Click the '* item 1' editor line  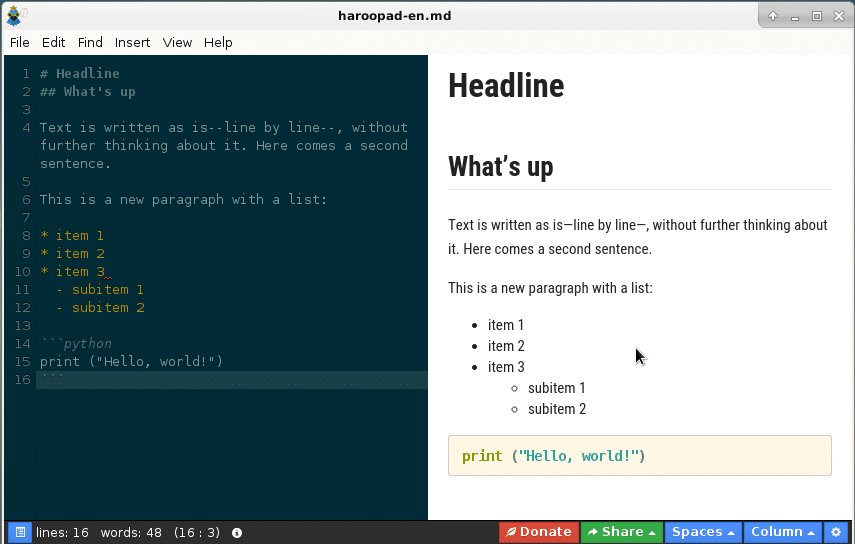pyautogui.click(x=71, y=235)
